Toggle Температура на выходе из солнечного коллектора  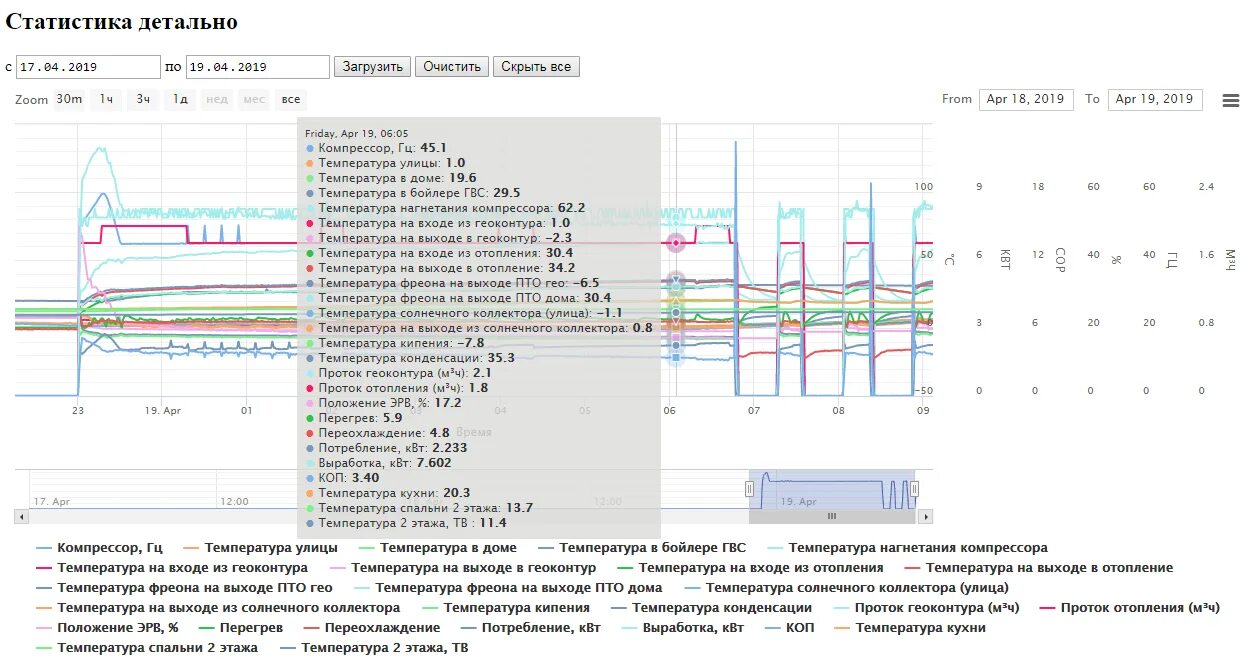[218, 608]
